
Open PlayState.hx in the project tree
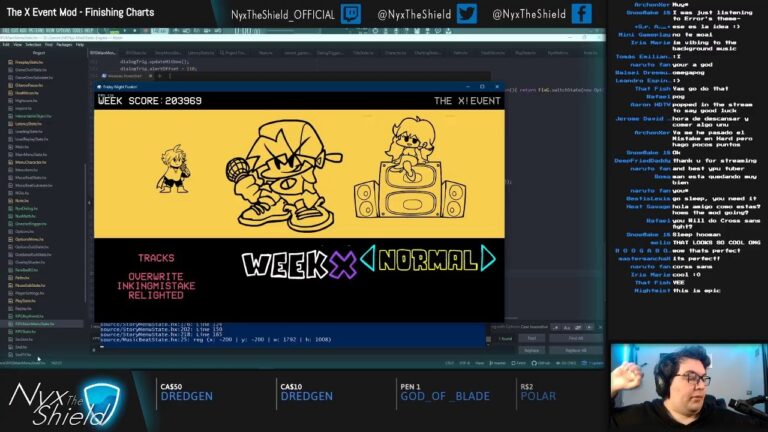pyautogui.click(x=25, y=300)
